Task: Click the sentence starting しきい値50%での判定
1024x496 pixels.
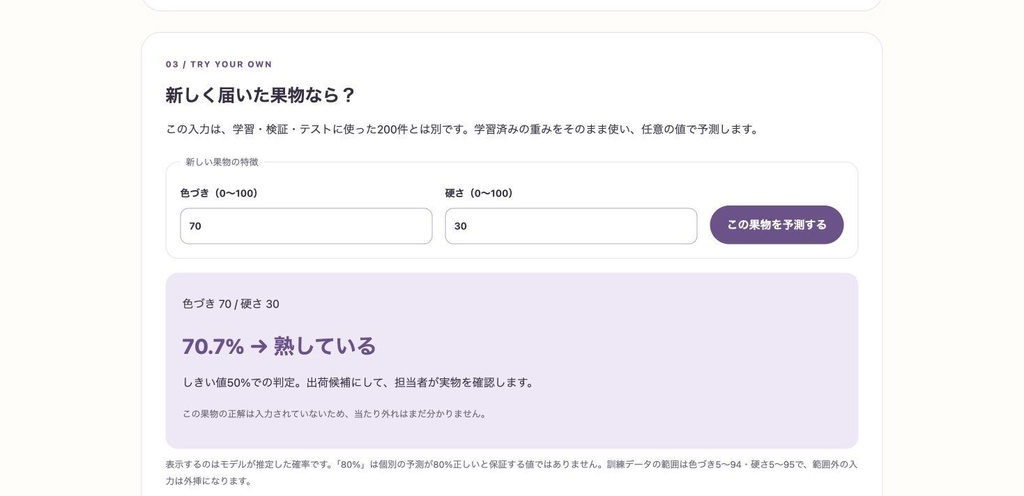Action: (358, 382)
